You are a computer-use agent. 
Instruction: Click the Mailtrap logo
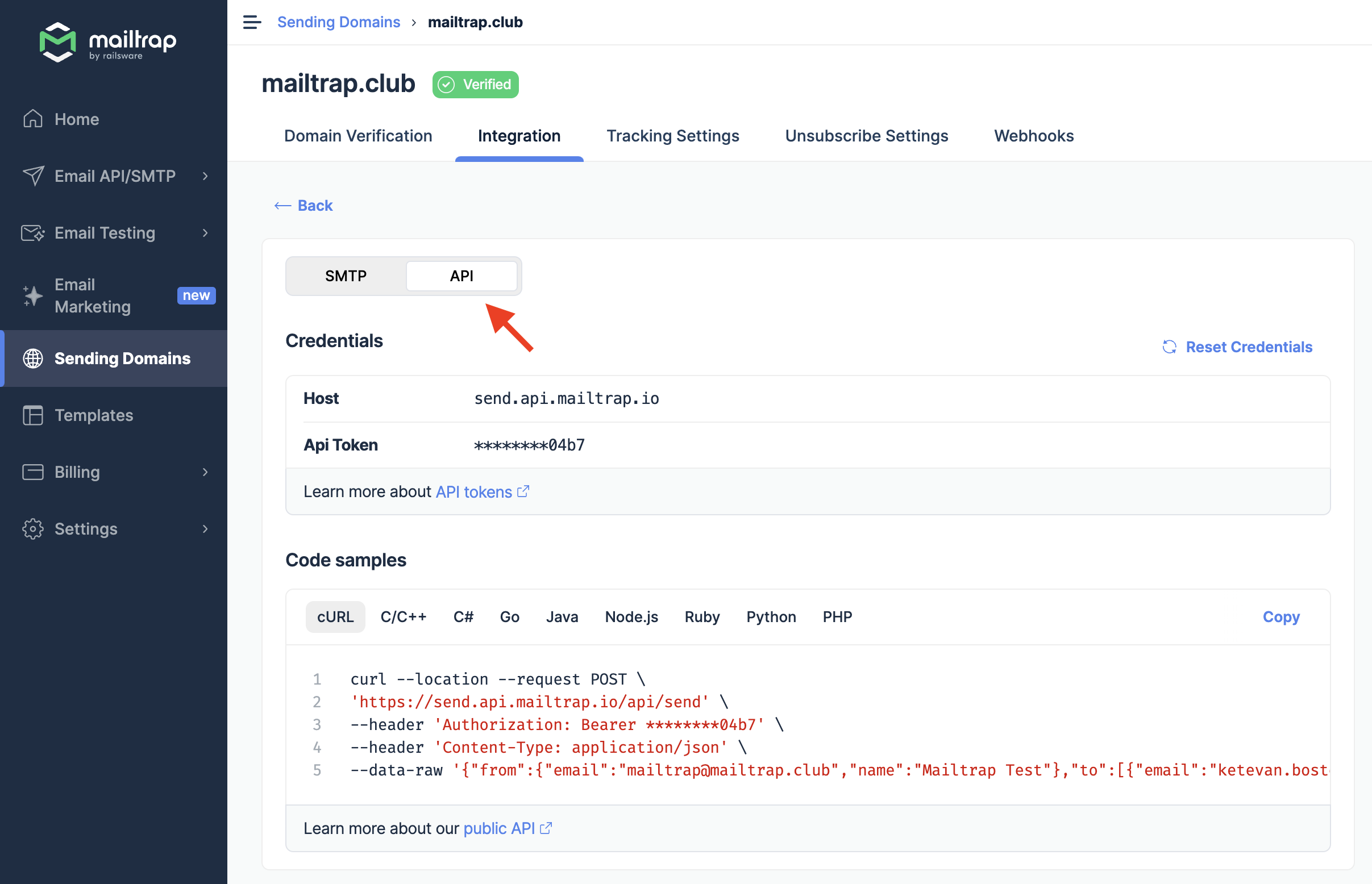click(108, 41)
